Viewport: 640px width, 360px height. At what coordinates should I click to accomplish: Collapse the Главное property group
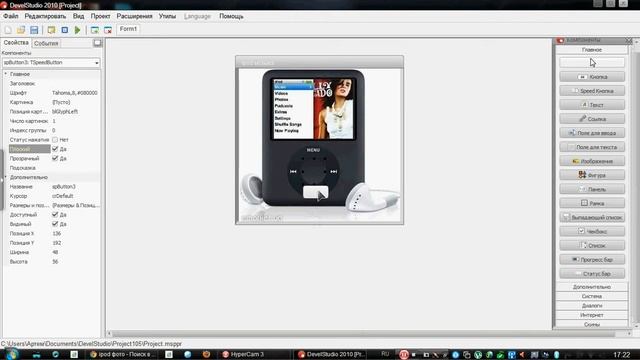click(6, 74)
